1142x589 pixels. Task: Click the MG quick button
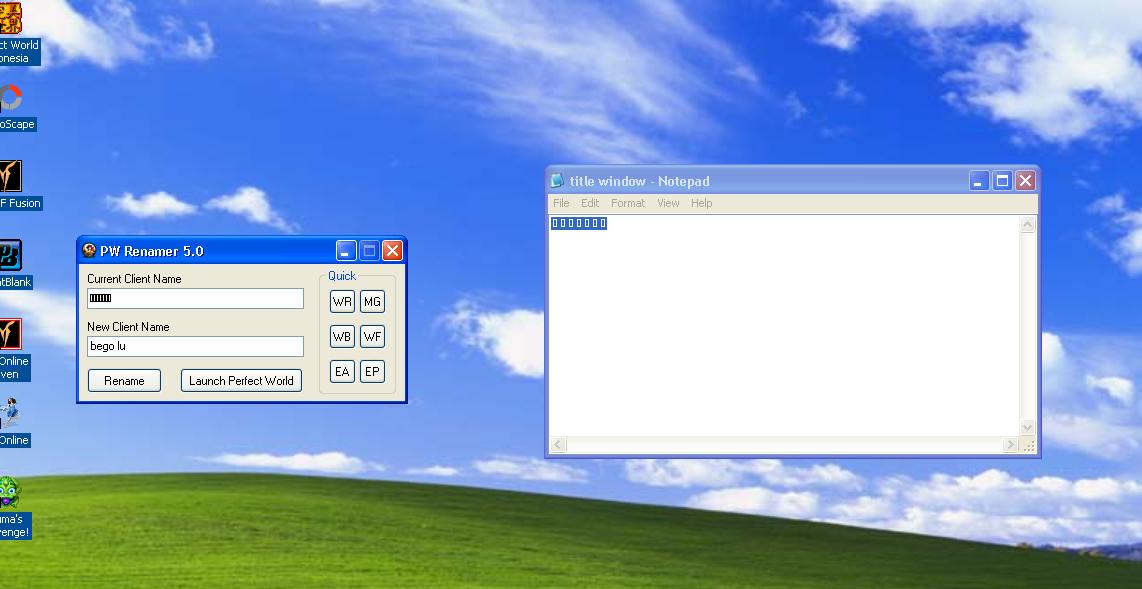pyautogui.click(x=372, y=301)
